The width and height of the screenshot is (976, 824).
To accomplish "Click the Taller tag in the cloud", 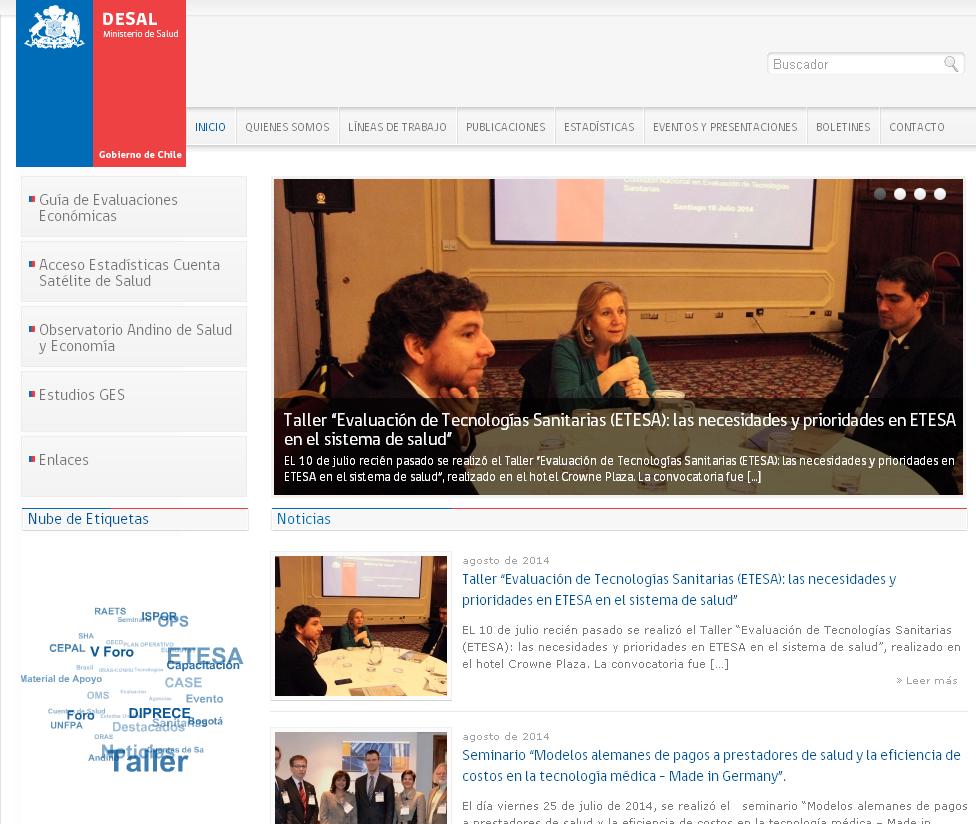I will pos(149,761).
